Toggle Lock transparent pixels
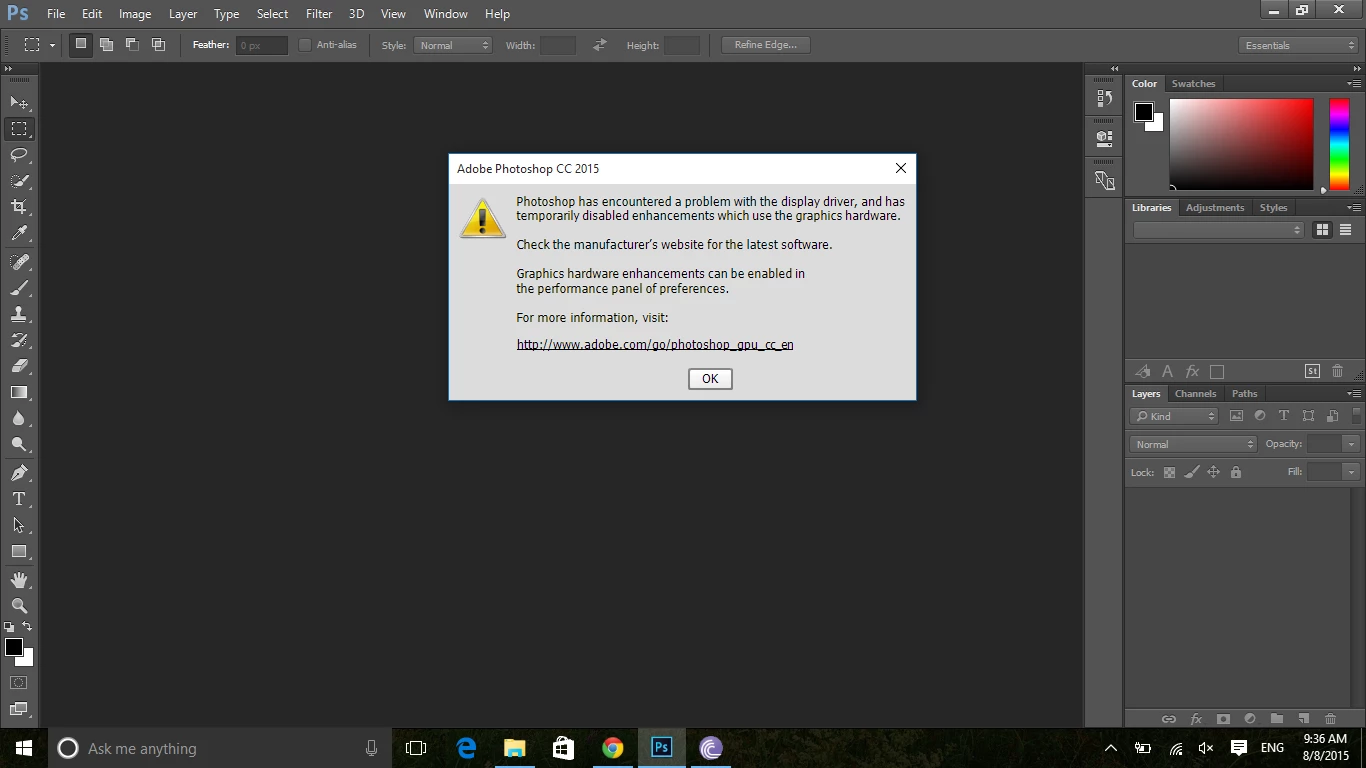The height and width of the screenshot is (768, 1366). click(1169, 472)
